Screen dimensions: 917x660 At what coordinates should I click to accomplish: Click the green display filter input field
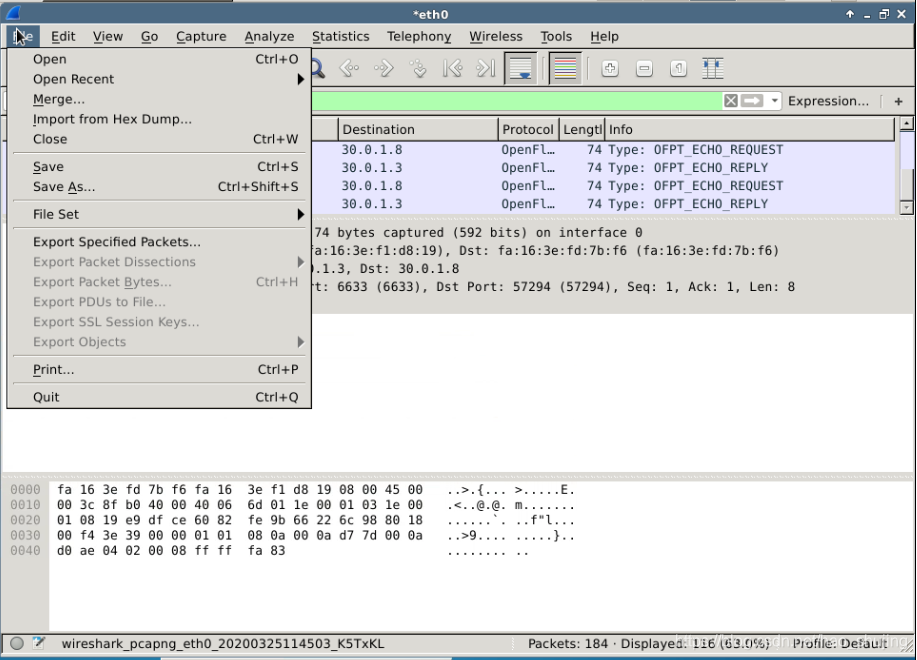point(517,101)
